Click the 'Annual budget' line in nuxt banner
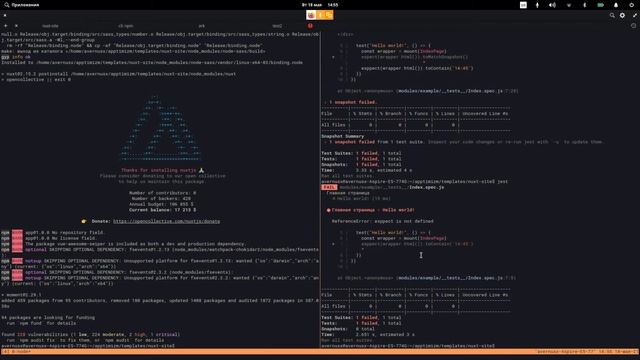Viewport: 640px width, 360px height. click(x=161, y=204)
